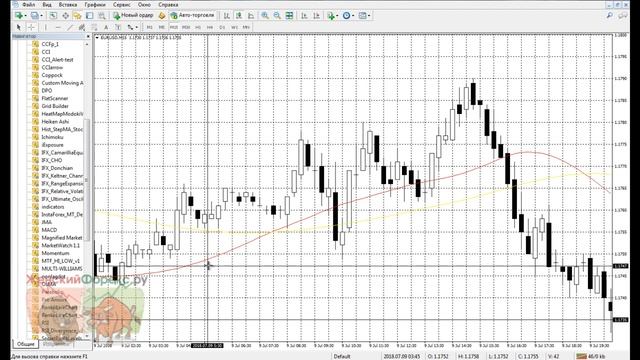This screenshot has width=640, height=360.
Task: Toggle the Navigator panel toolbar icon
Action: [77, 16]
